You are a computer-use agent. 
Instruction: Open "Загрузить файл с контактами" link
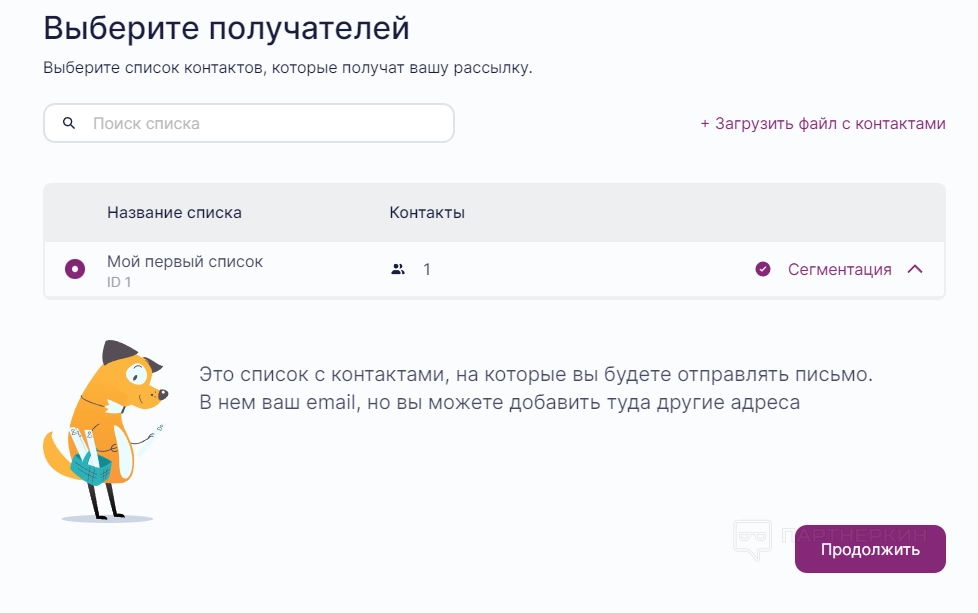822,124
